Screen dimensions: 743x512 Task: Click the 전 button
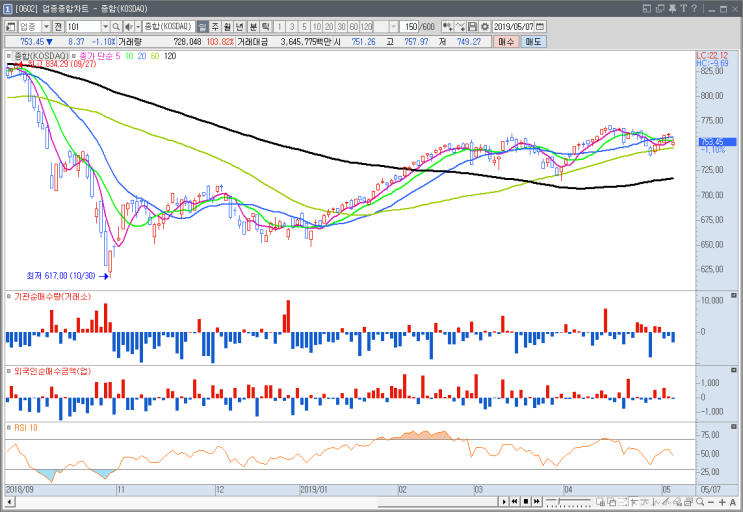[58, 27]
